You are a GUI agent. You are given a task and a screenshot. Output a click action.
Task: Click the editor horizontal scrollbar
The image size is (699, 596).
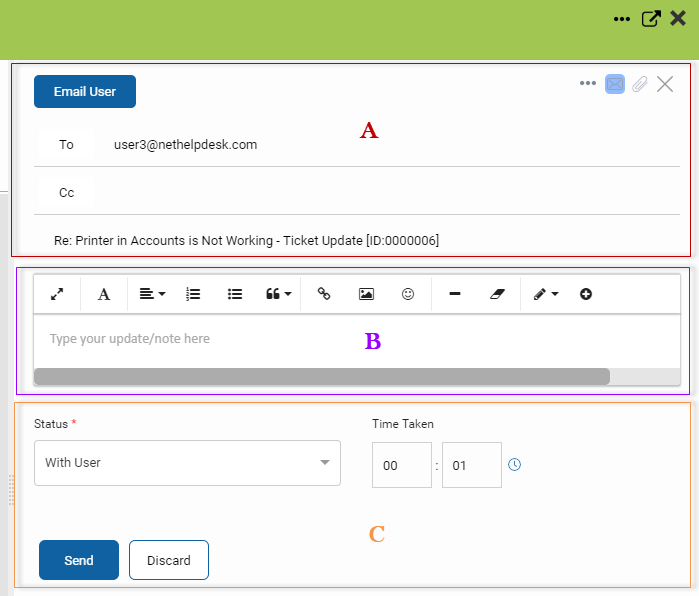click(x=322, y=377)
